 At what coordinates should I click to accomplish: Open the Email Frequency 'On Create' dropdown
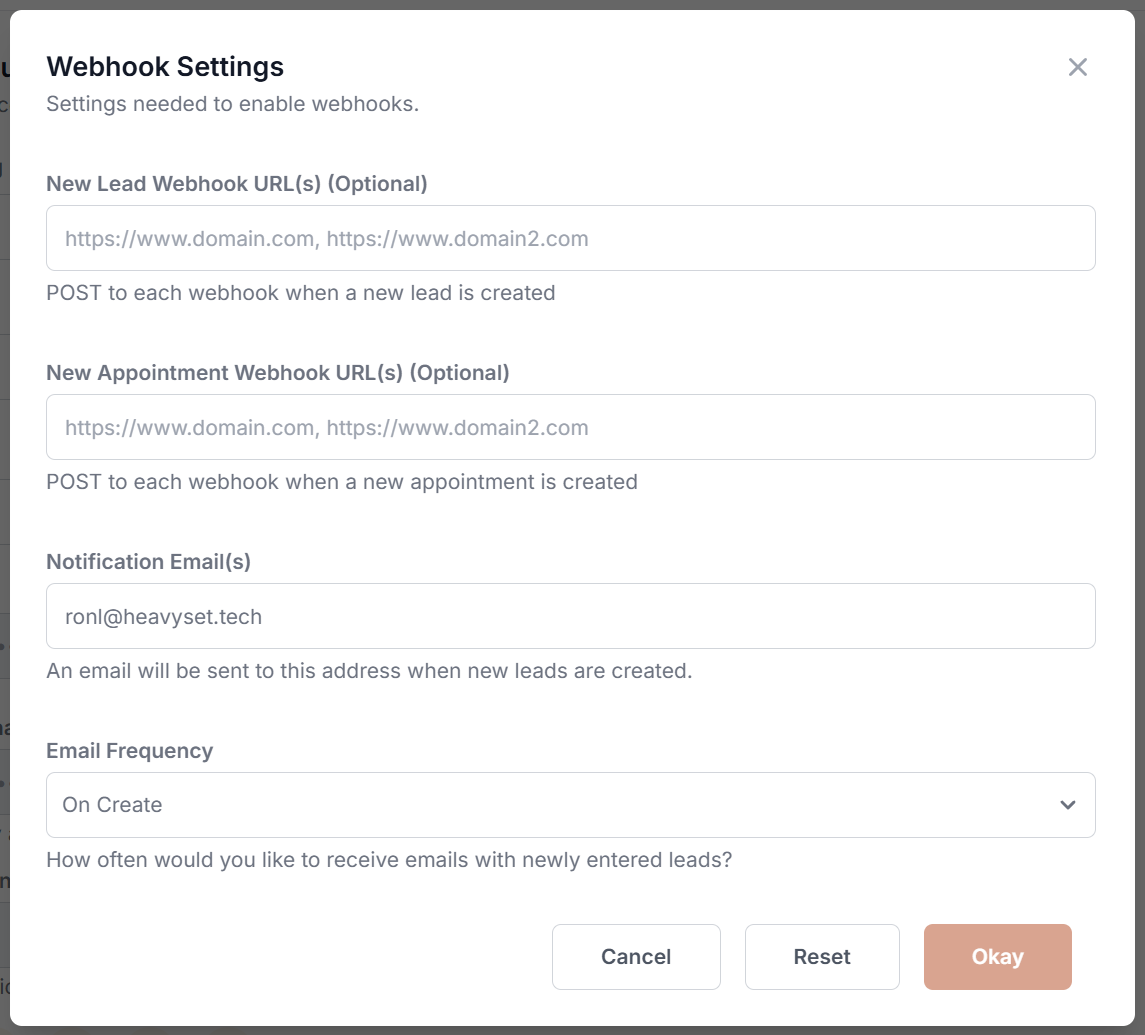coord(570,805)
